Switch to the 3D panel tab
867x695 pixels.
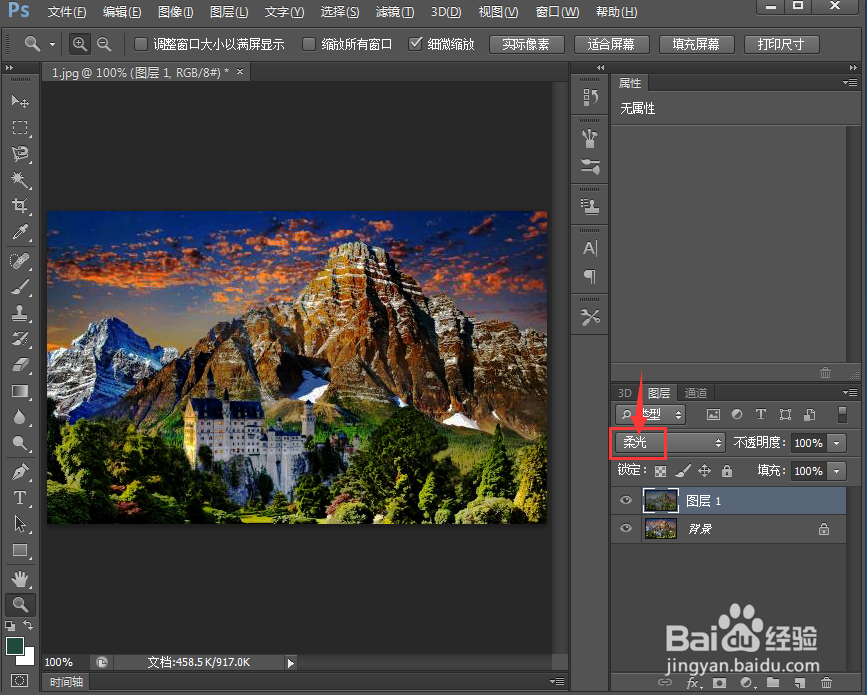(x=625, y=393)
